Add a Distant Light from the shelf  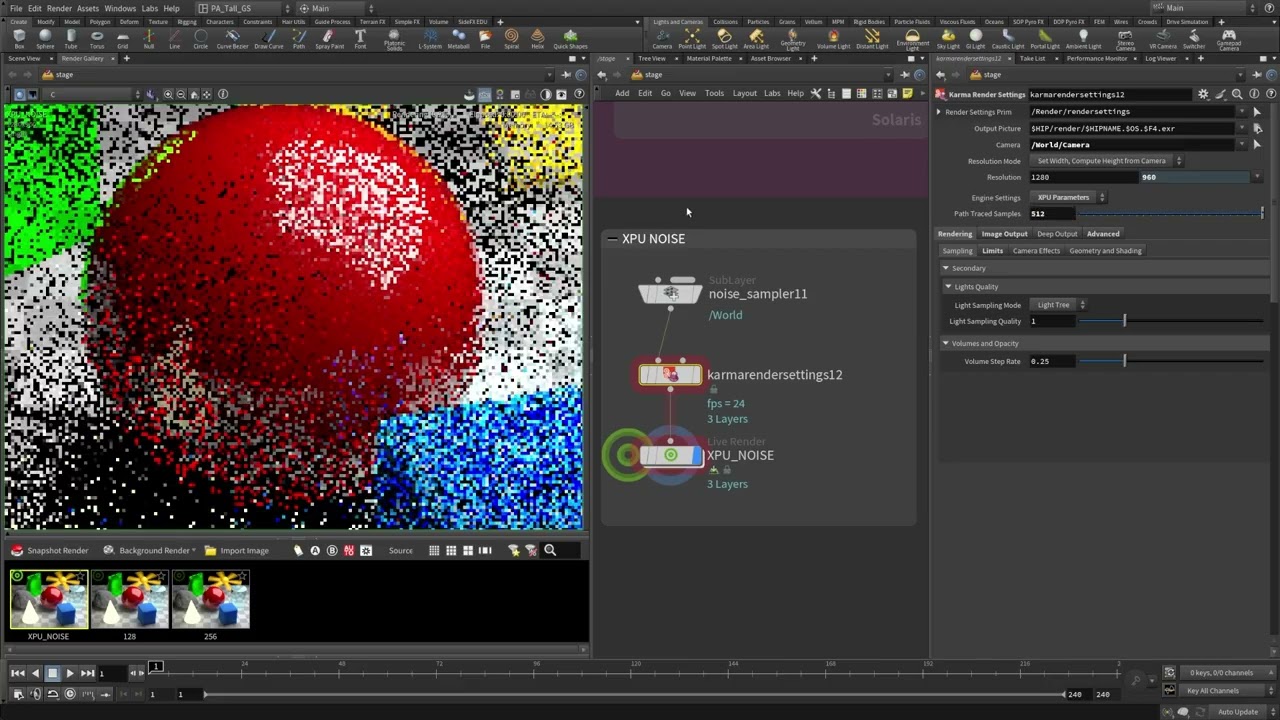pyautogui.click(x=872, y=39)
